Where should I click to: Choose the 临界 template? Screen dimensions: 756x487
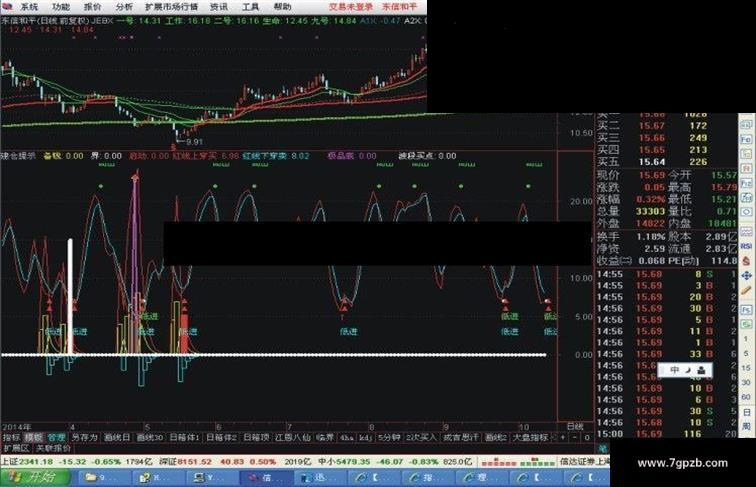325,437
